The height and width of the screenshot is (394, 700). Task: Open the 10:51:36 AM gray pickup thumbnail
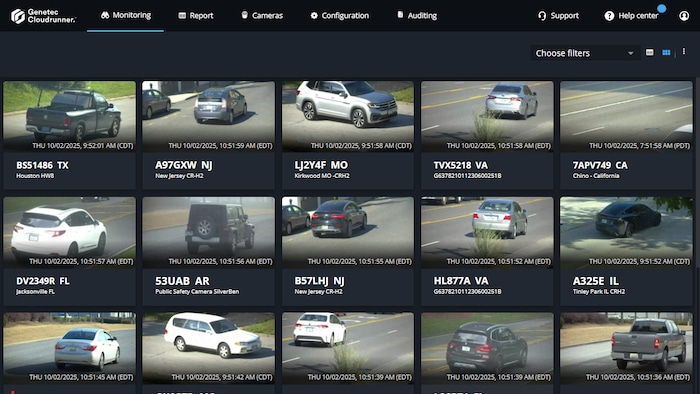[x=626, y=348]
